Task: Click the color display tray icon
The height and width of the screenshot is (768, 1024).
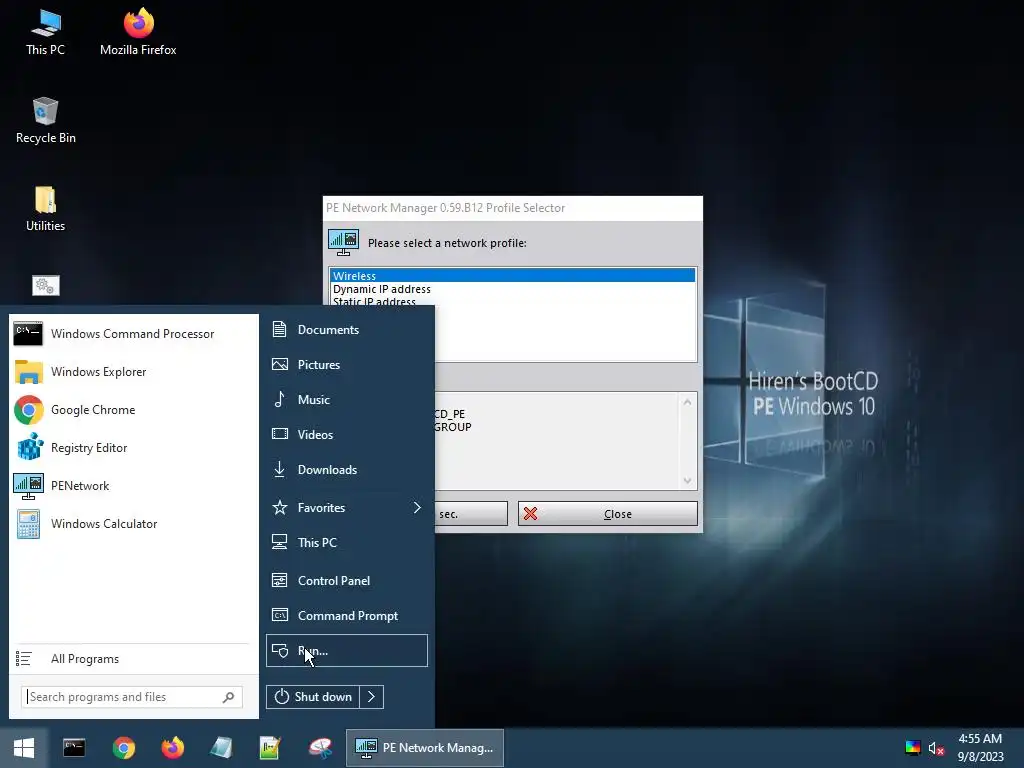Action: [x=913, y=748]
